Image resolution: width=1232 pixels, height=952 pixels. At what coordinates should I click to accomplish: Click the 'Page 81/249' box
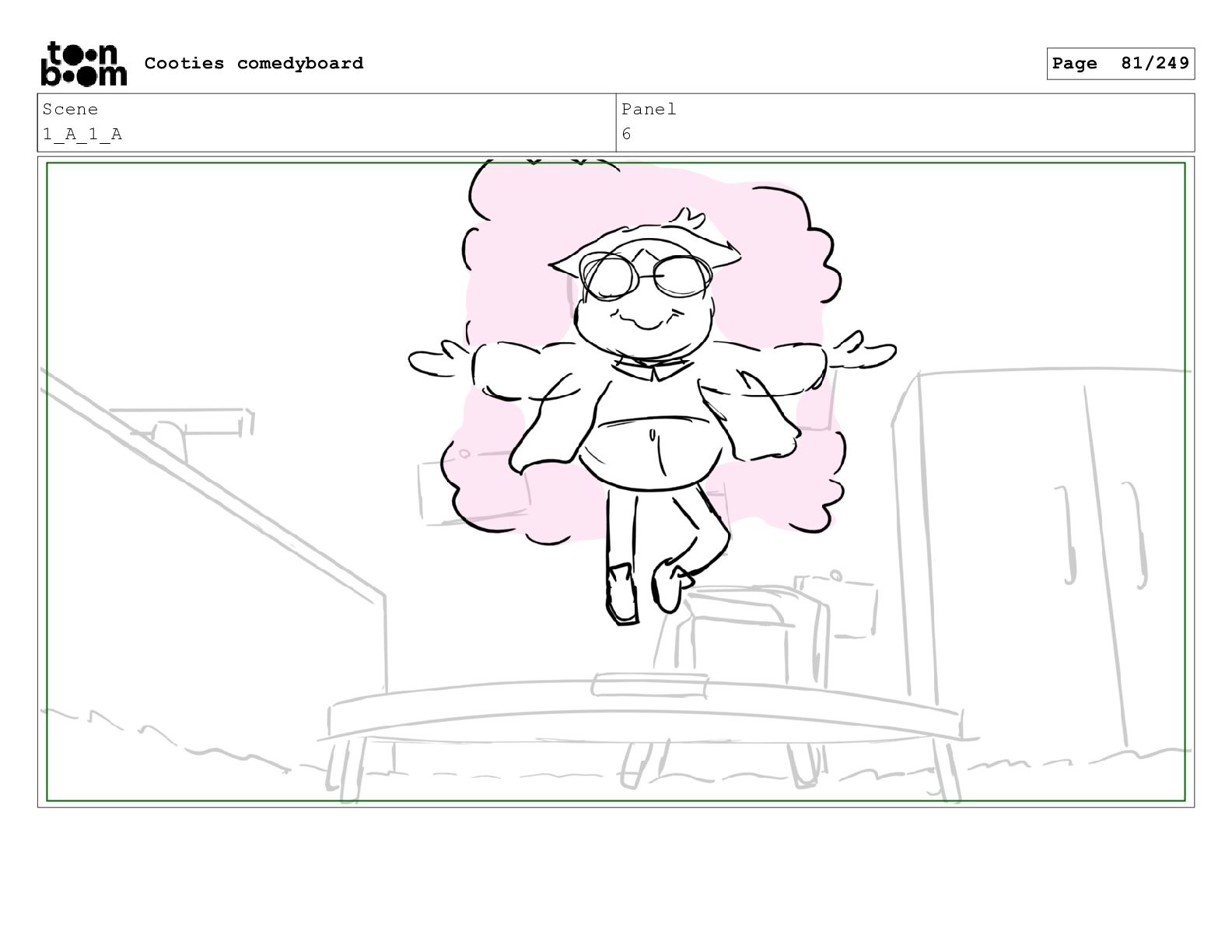click(1120, 64)
